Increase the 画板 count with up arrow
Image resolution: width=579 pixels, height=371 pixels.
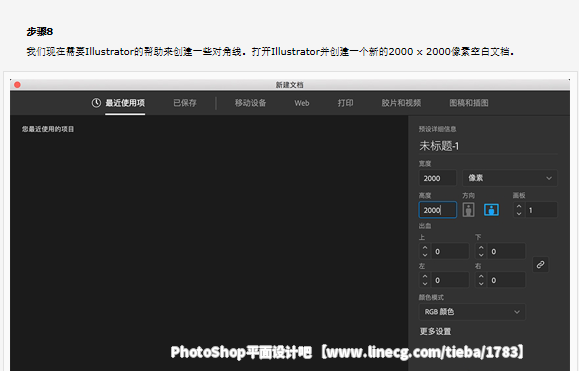click(519, 207)
